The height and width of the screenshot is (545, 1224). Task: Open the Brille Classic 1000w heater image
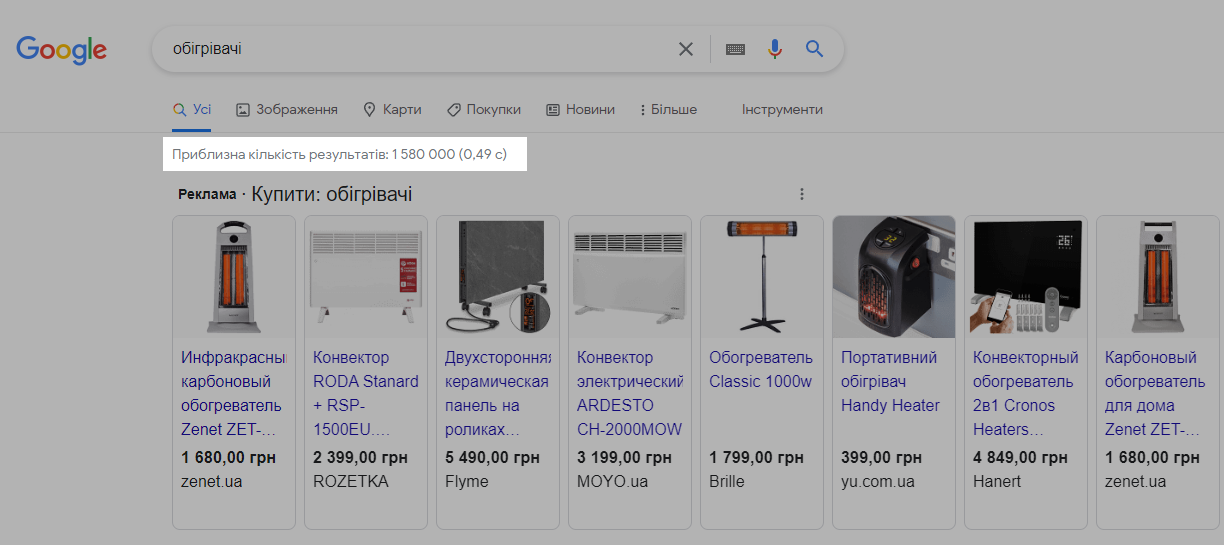point(762,276)
